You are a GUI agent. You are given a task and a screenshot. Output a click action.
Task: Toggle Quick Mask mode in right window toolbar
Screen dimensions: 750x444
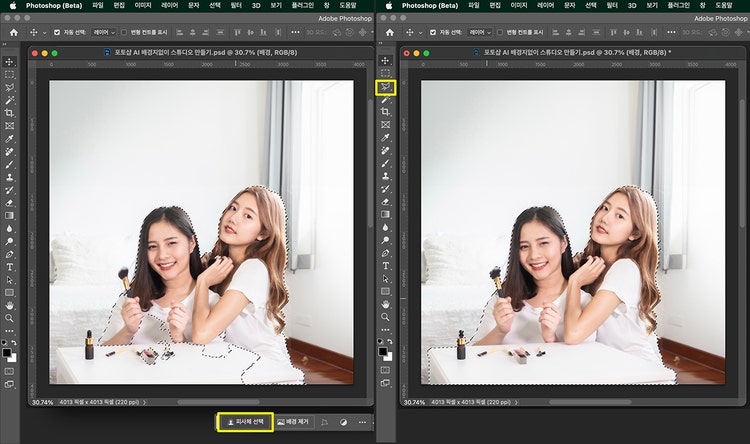pos(385,370)
